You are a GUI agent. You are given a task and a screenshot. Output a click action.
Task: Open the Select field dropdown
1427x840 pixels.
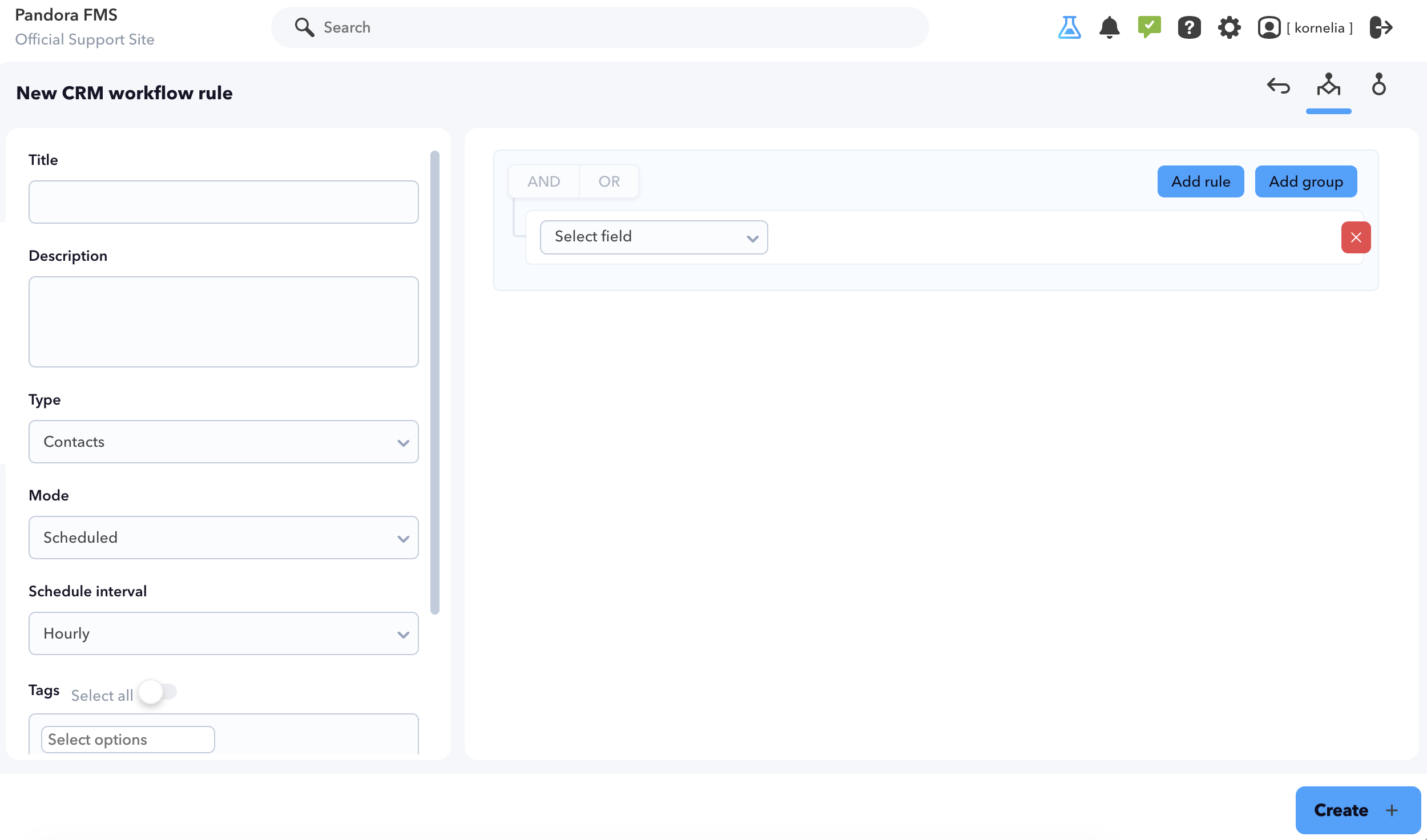pyautogui.click(x=654, y=237)
